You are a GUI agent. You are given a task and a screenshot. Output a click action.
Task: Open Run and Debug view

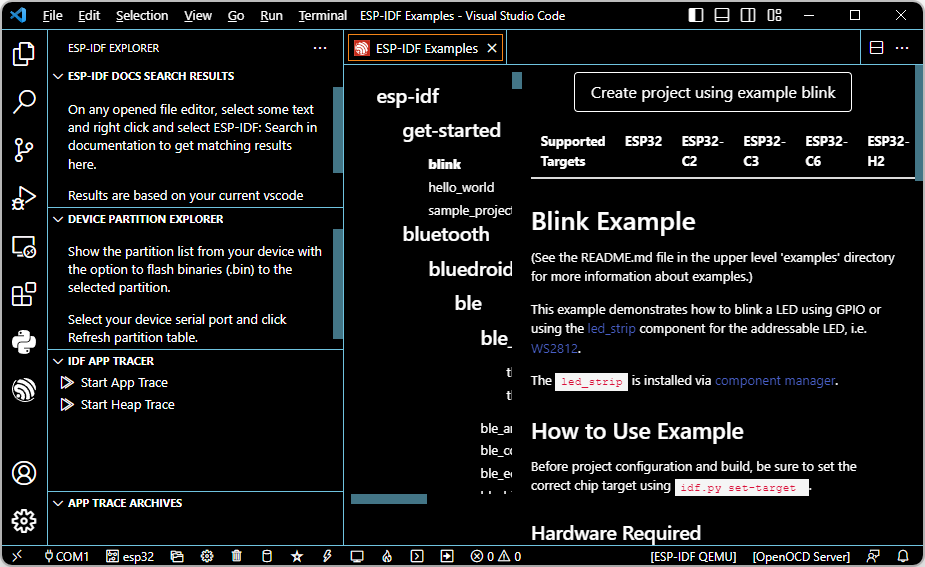[24, 198]
